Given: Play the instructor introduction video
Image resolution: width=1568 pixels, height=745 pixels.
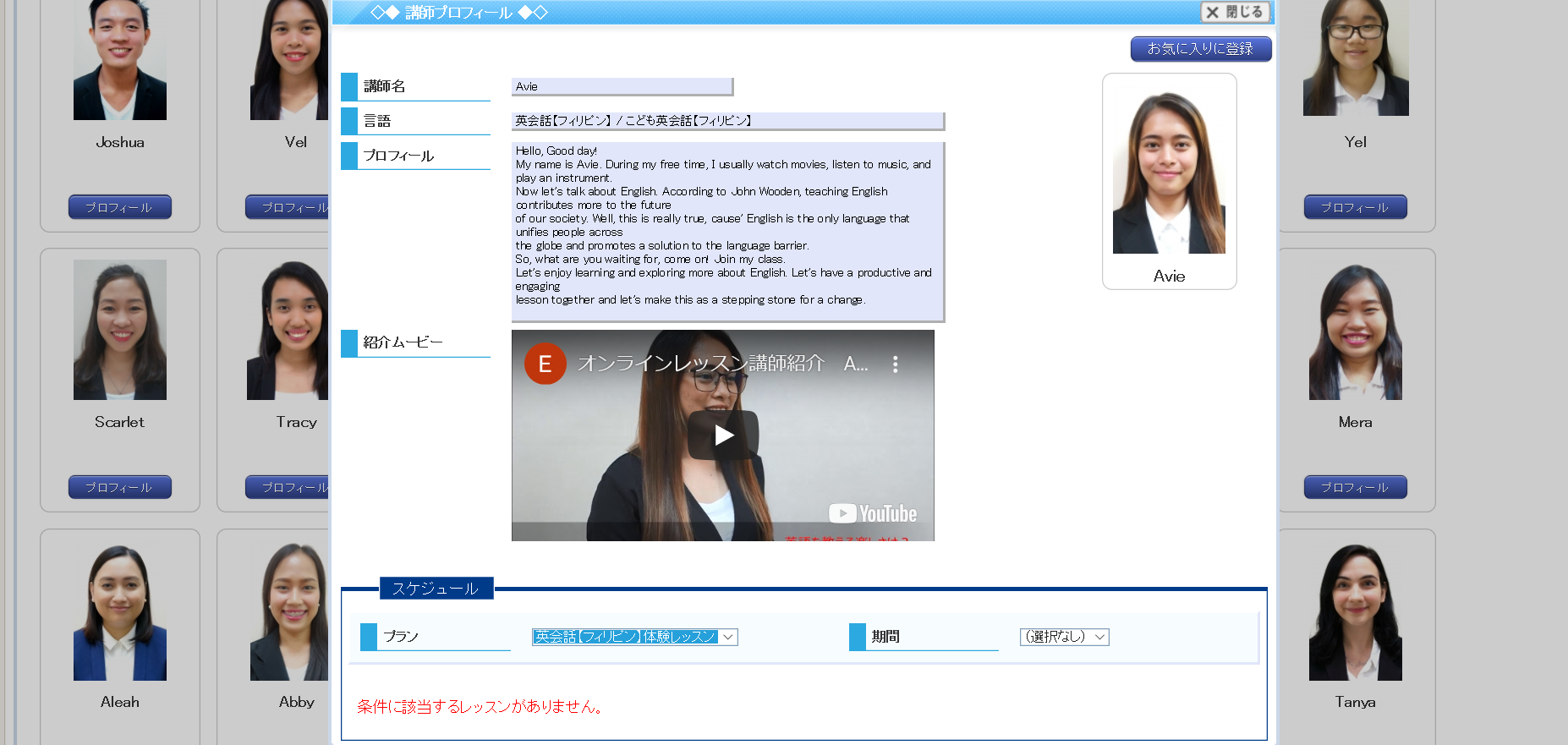Looking at the screenshot, I should (723, 435).
